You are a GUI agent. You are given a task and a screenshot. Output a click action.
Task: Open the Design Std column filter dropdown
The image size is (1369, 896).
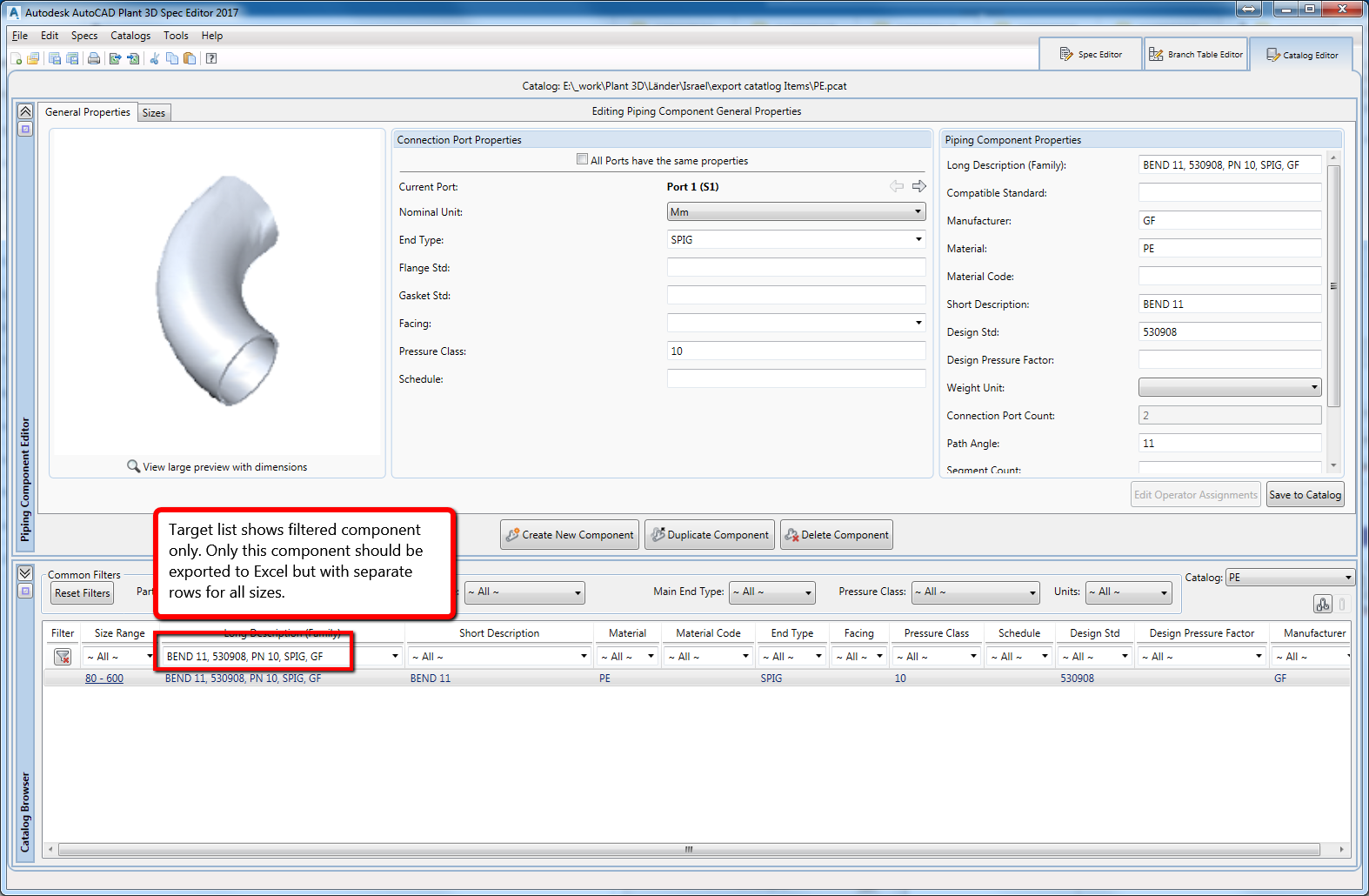[x=1095, y=657]
